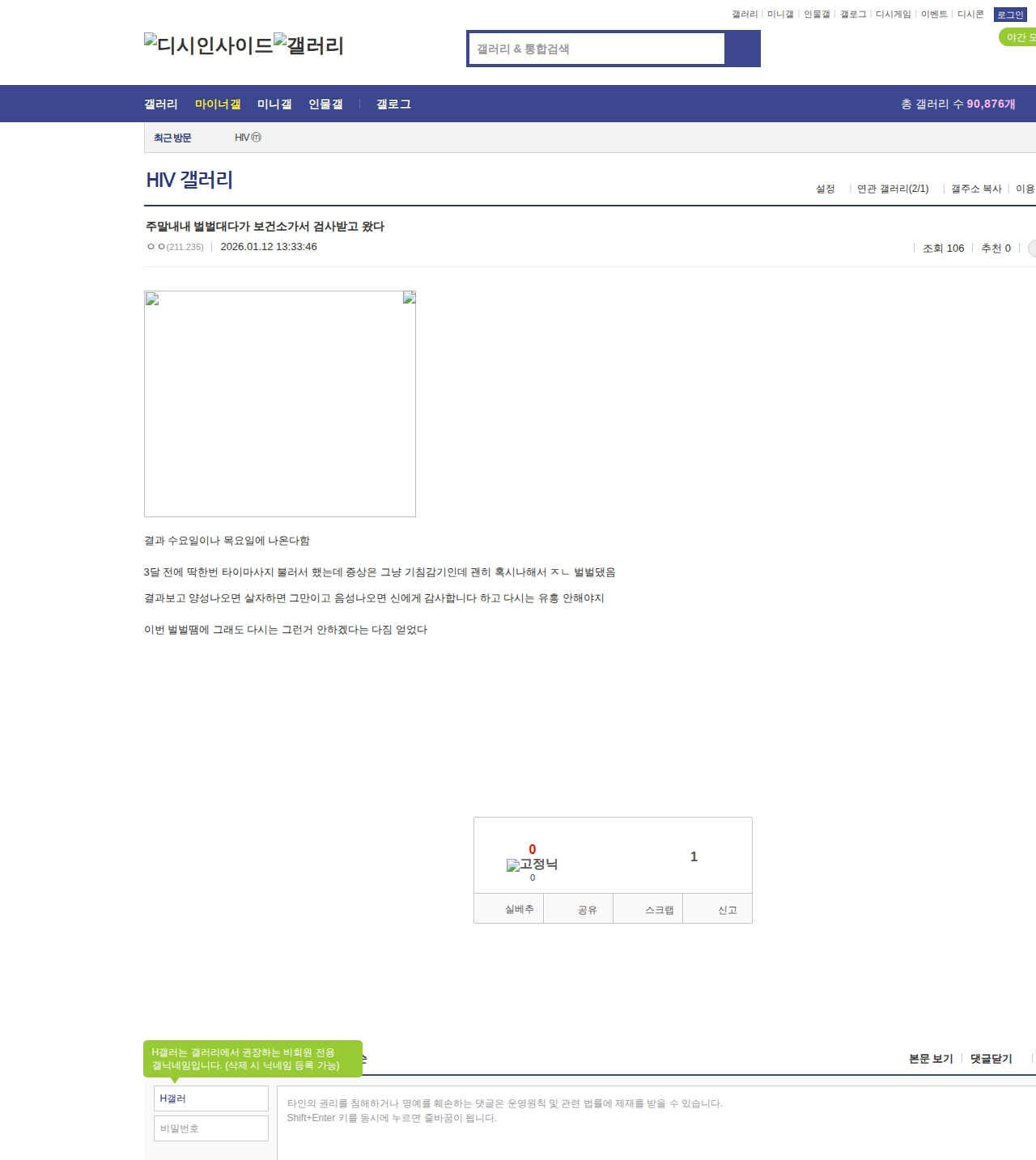Screen dimensions: 1036x1160
Task: Toggle the green 야간 모드 night mode button
Action: pos(1018,37)
